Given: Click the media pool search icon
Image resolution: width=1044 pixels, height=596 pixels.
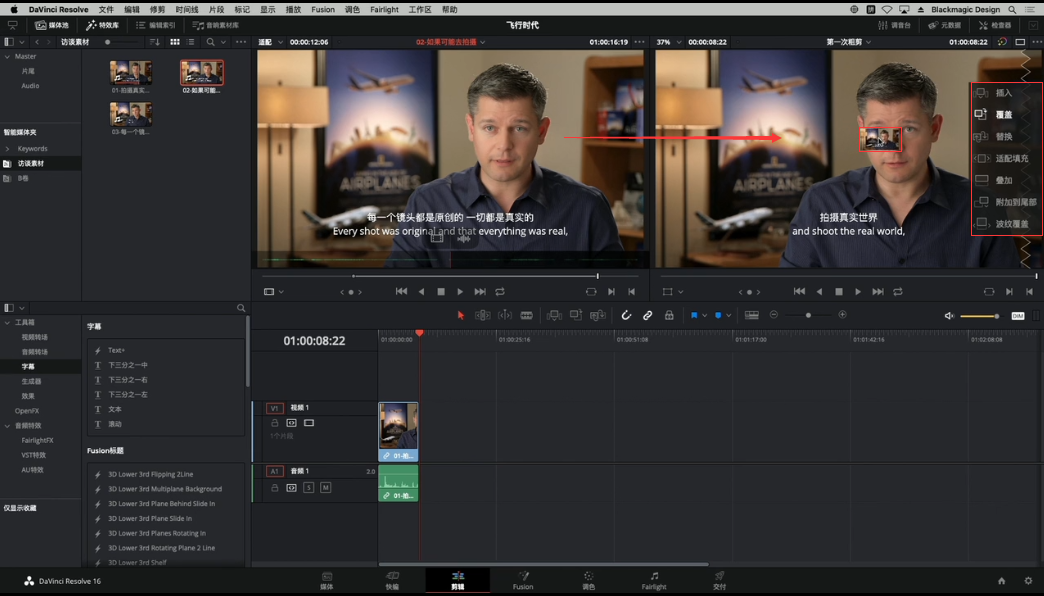Looking at the screenshot, I should click(210, 42).
